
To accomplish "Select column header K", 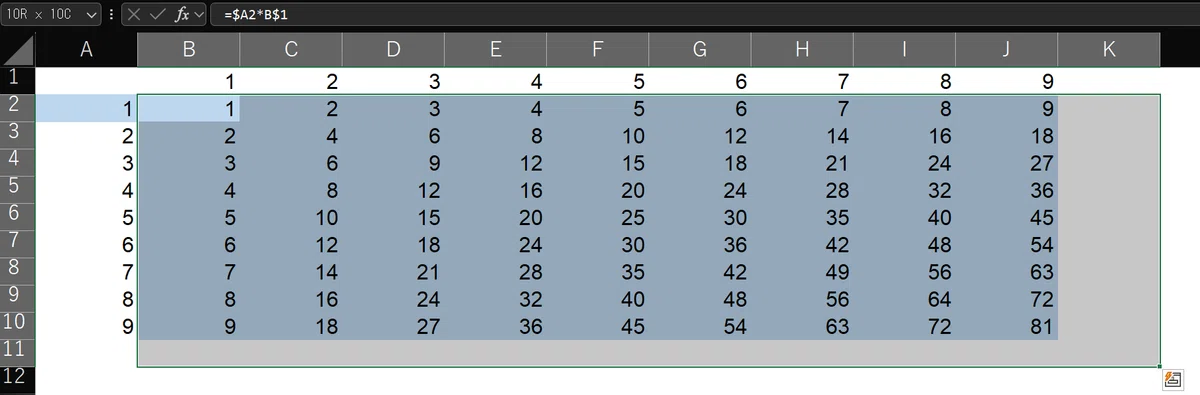I will (1108, 50).
